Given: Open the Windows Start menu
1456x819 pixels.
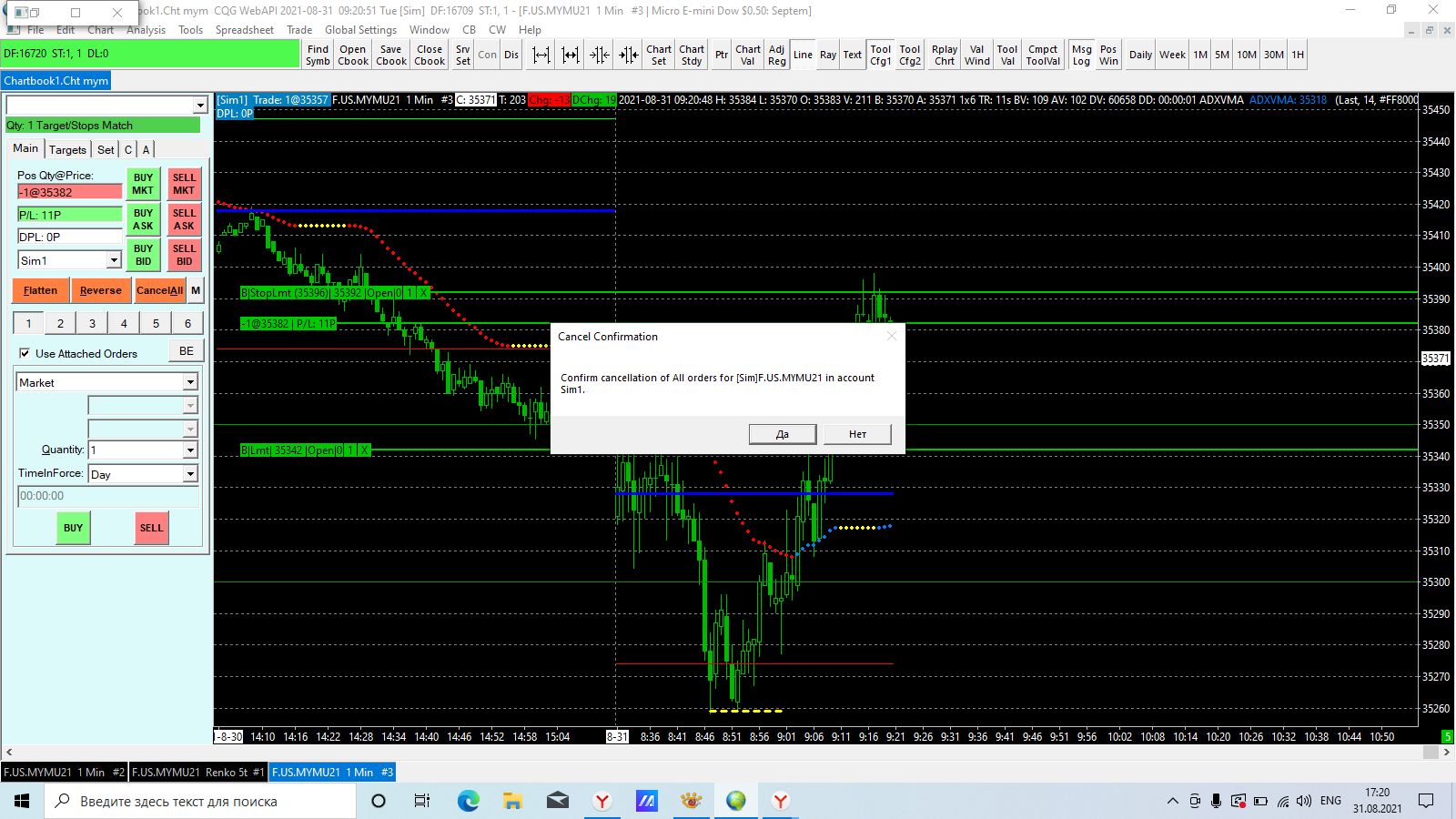Looking at the screenshot, I should tap(22, 801).
